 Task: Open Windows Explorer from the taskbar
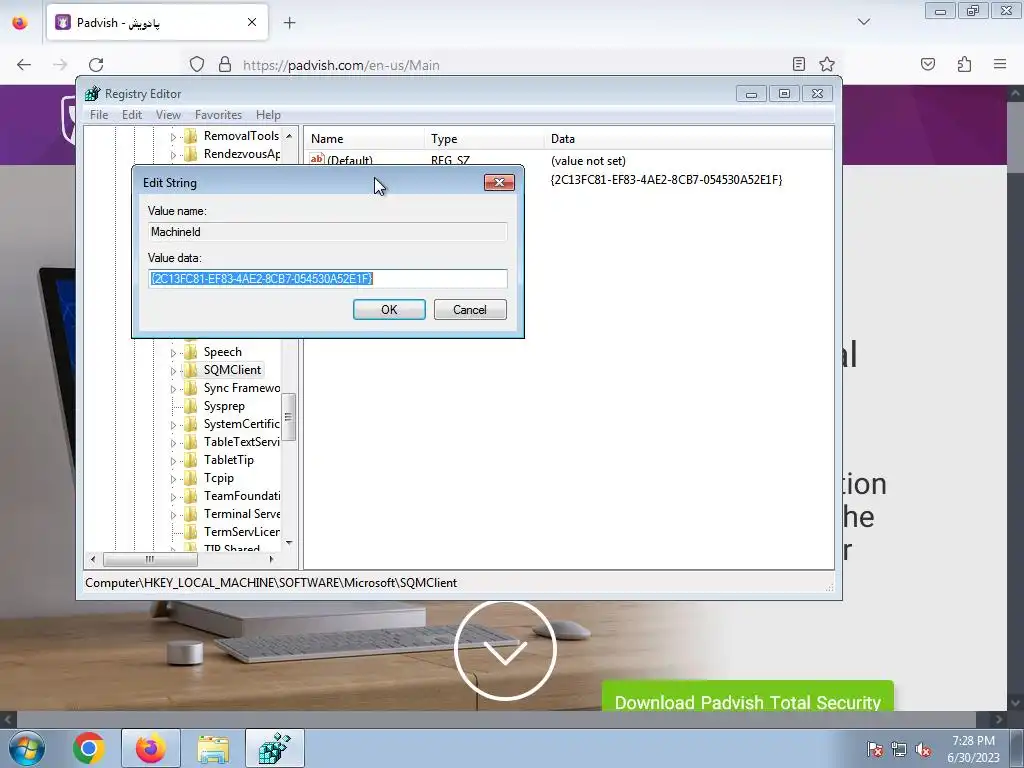tap(213, 748)
